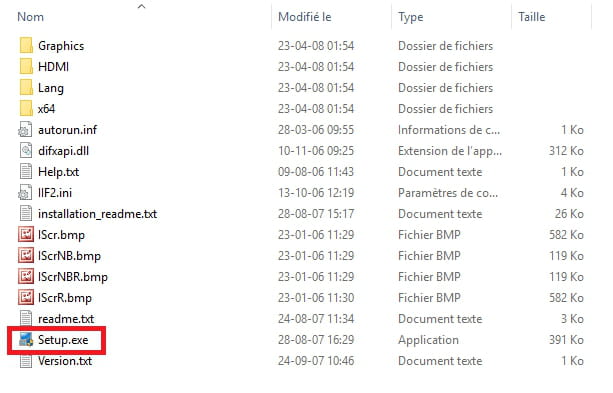Select the HDMI folder icon

point(26,66)
